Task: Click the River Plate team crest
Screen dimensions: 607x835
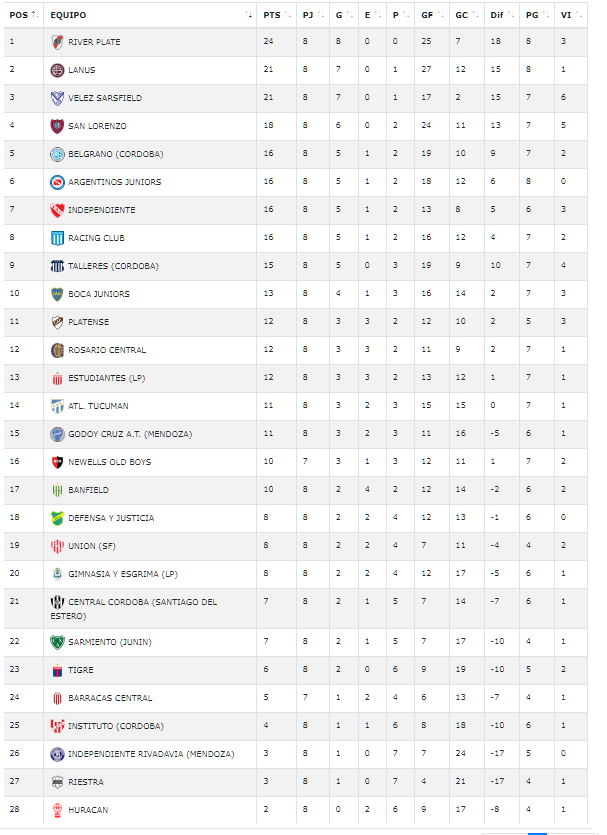Action: [x=57, y=42]
